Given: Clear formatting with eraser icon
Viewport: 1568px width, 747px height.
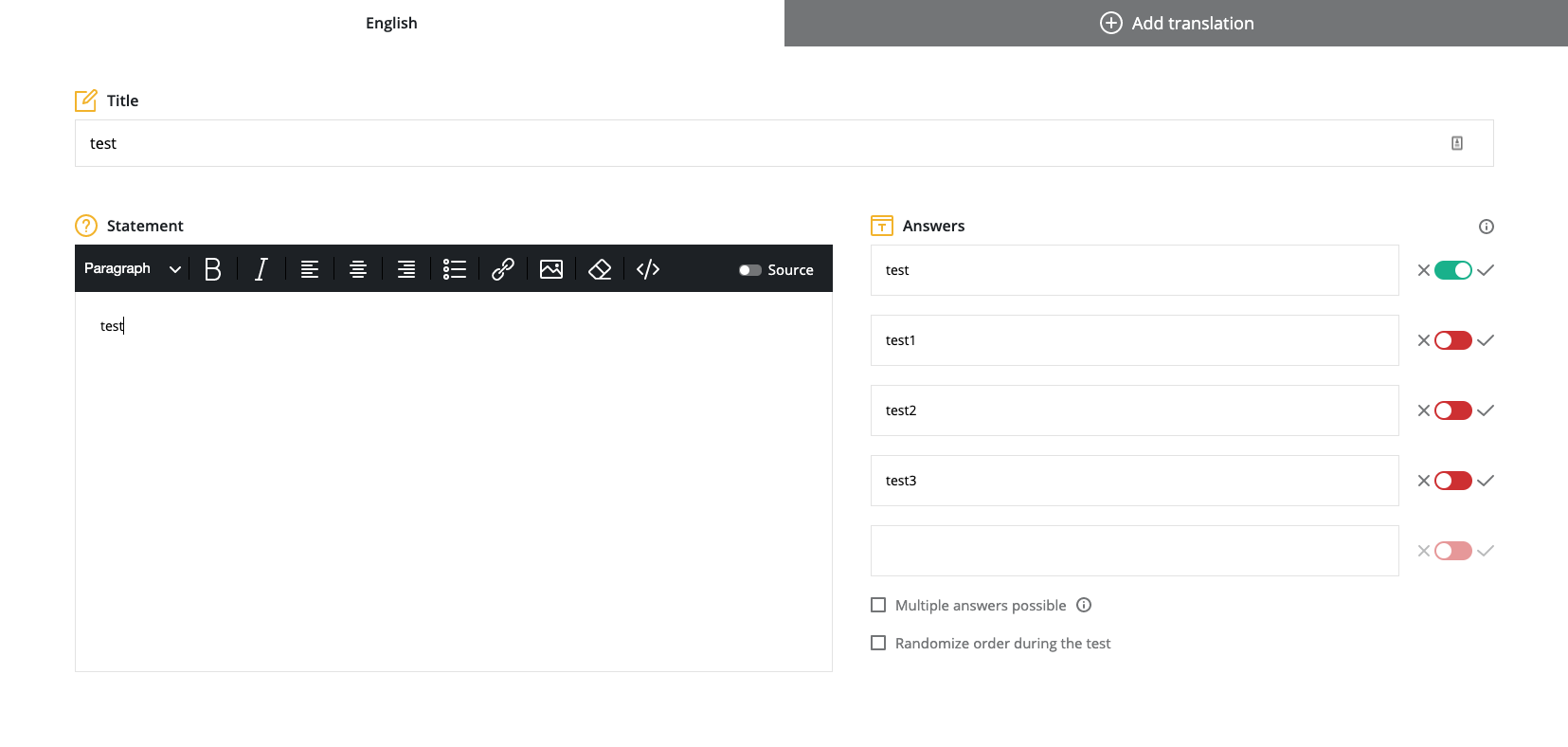Looking at the screenshot, I should 600,269.
